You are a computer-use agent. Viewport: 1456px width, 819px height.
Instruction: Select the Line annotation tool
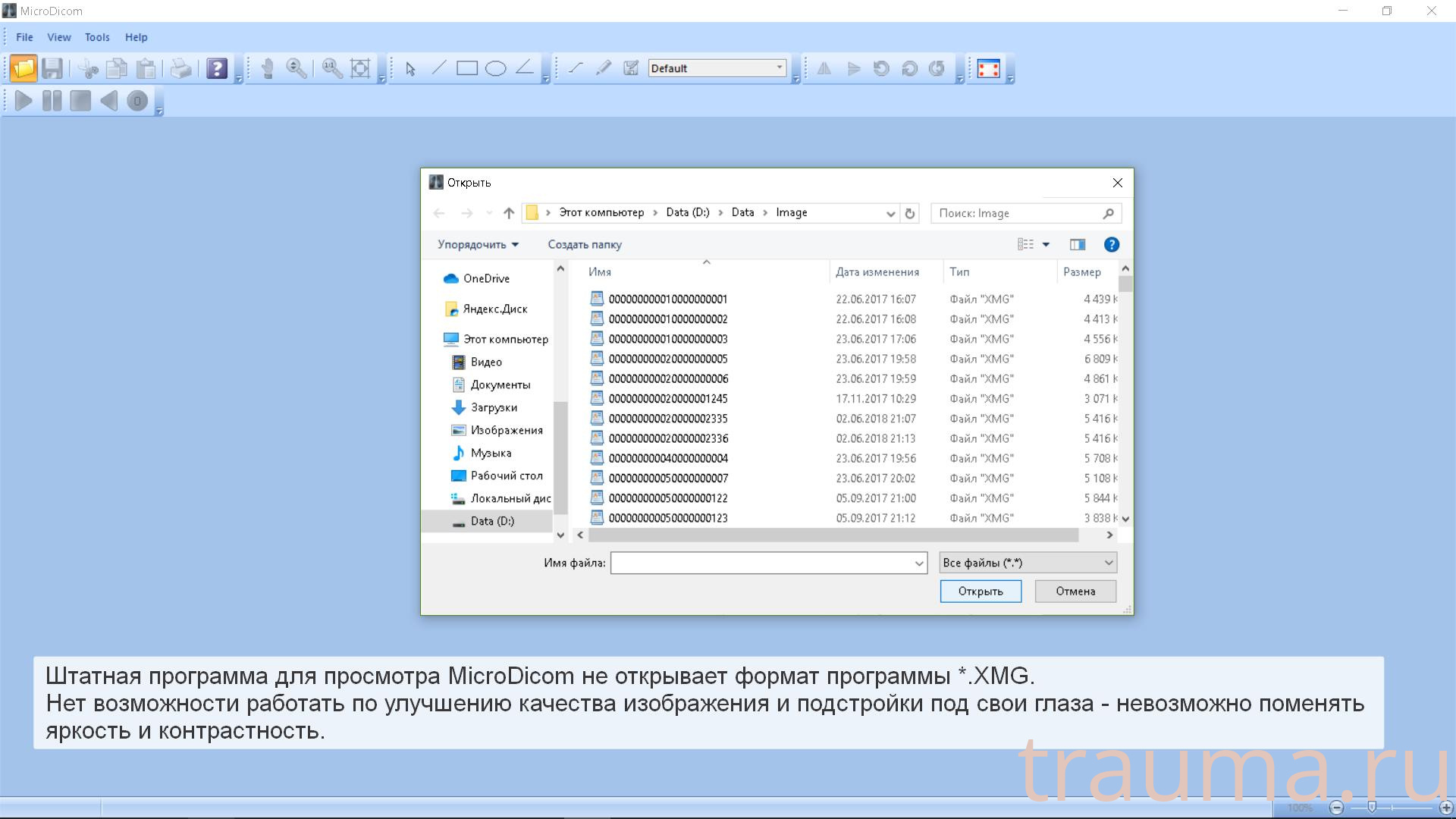439,68
